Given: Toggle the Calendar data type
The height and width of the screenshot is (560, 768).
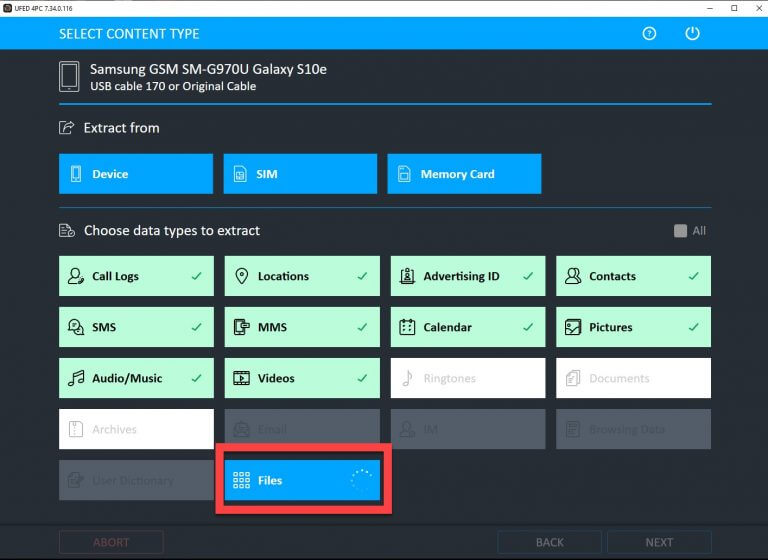Looking at the screenshot, I should [468, 327].
